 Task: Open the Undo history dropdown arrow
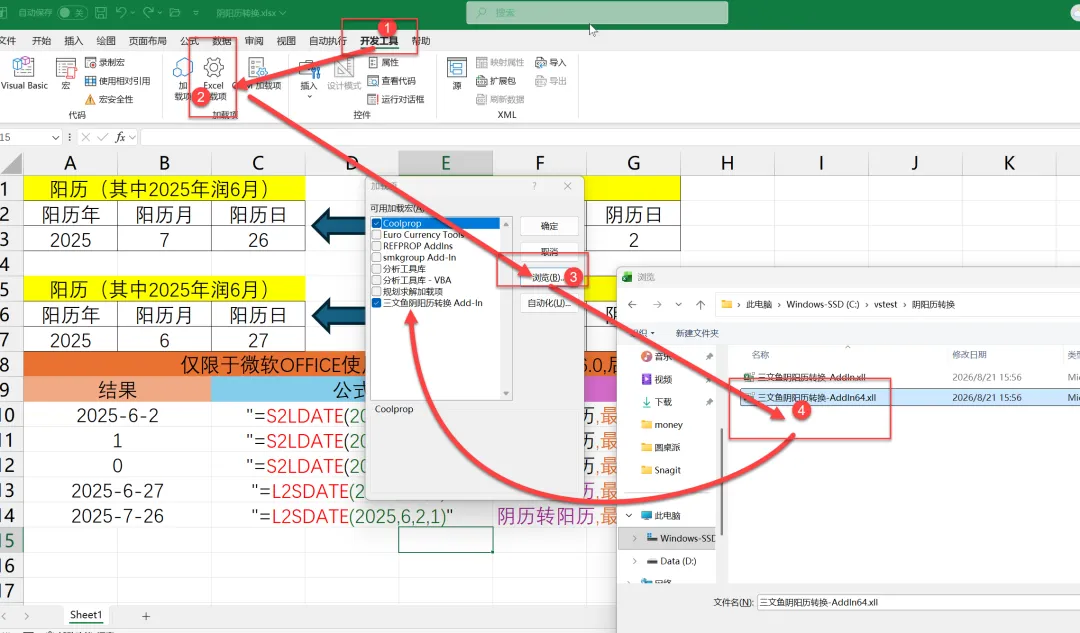click(133, 12)
